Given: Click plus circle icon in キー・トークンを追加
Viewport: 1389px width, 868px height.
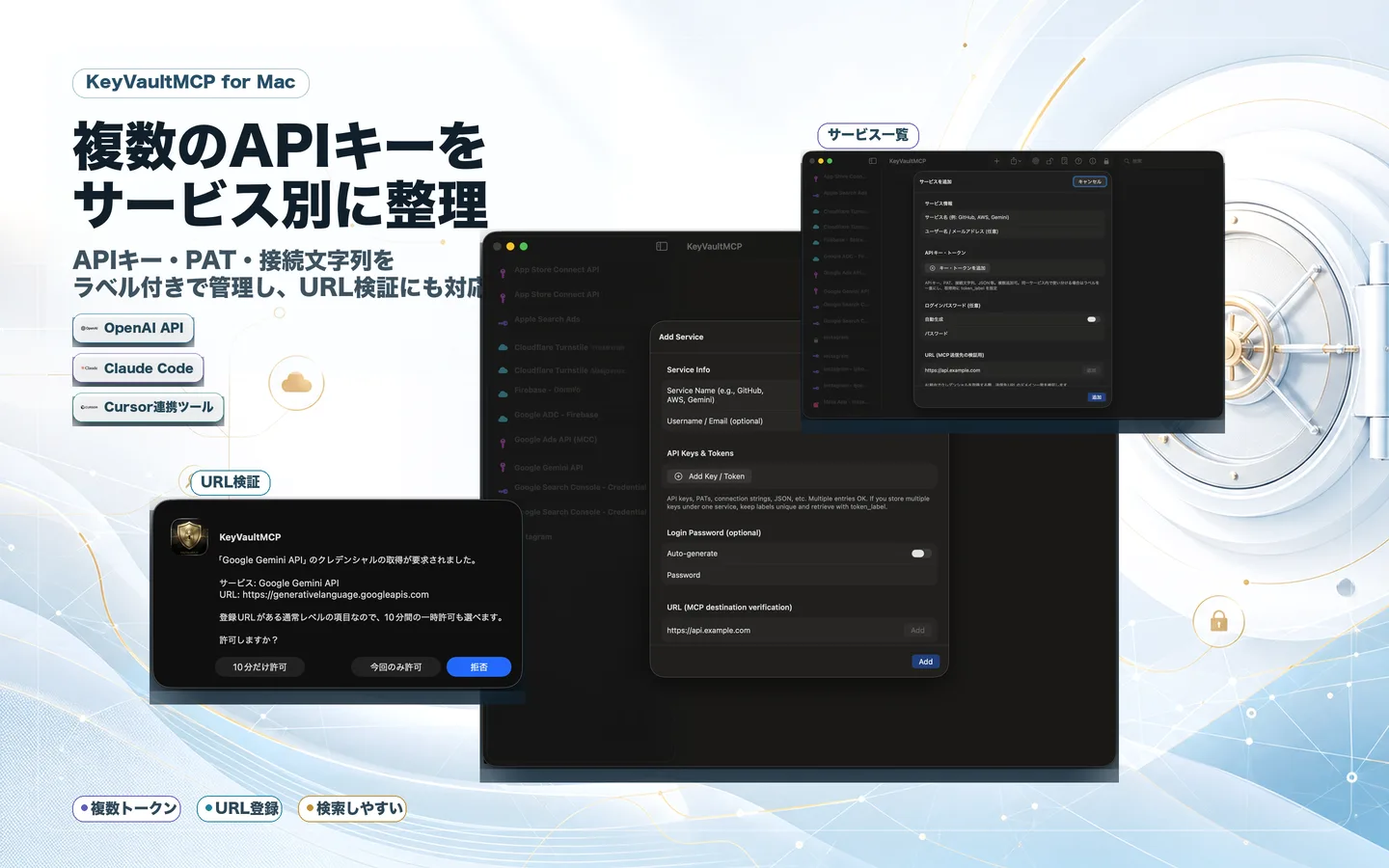Looking at the screenshot, I should [932, 268].
